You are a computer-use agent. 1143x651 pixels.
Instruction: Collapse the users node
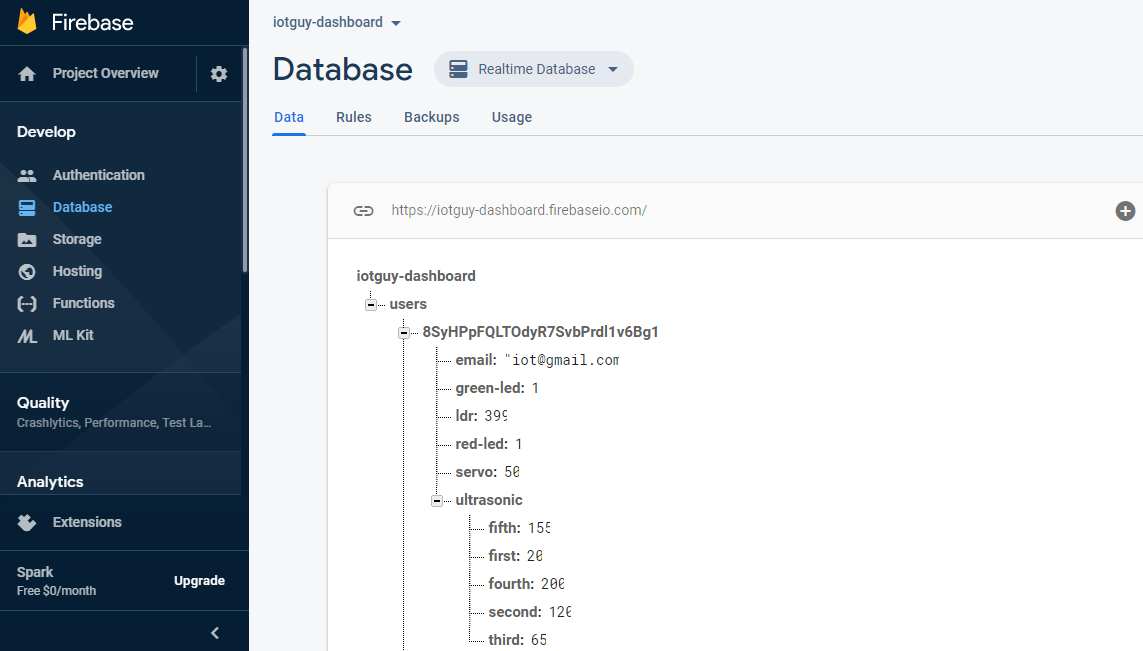(x=371, y=305)
